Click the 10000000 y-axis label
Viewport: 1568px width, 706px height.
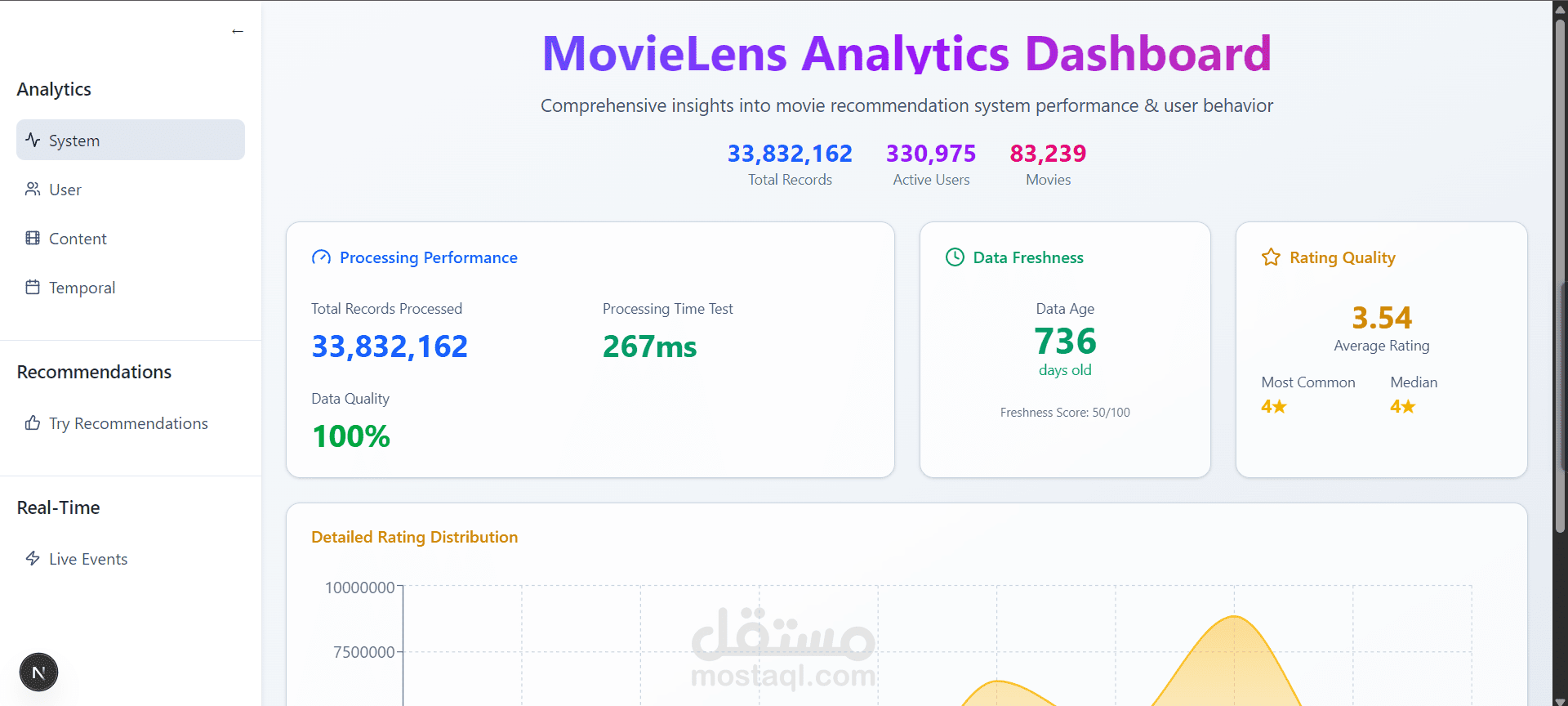359,588
